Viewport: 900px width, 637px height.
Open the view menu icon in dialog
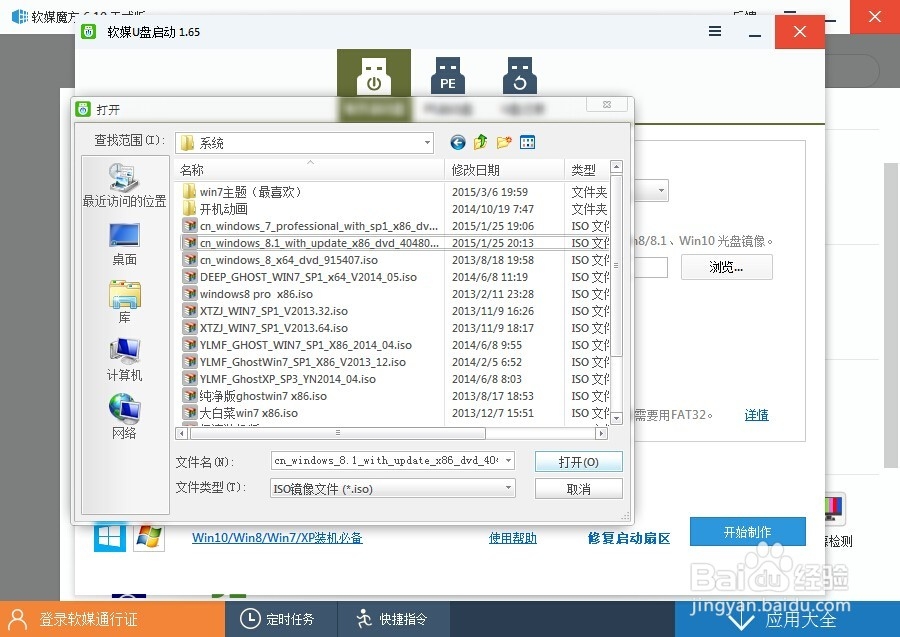(527, 142)
